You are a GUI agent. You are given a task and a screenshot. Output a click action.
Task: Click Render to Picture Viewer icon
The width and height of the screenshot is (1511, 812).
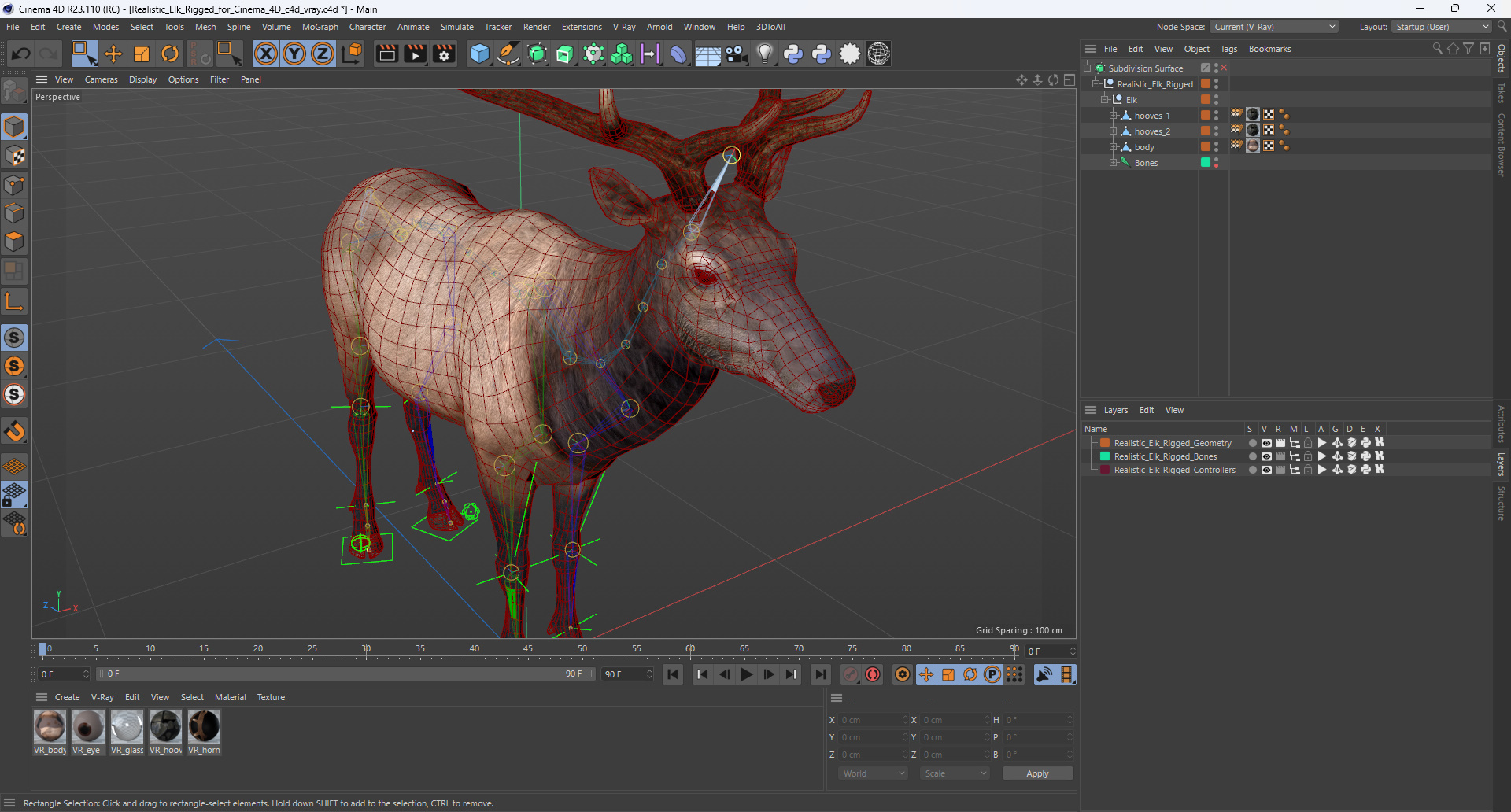pos(415,54)
